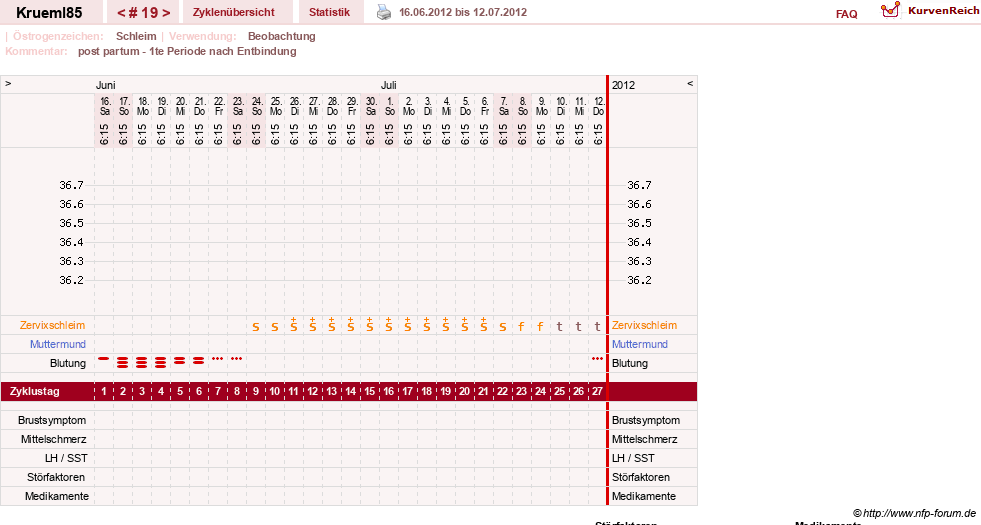
Task: Click the Verwendung value 'Beobachtung'
Action: [x=282, y=36]
